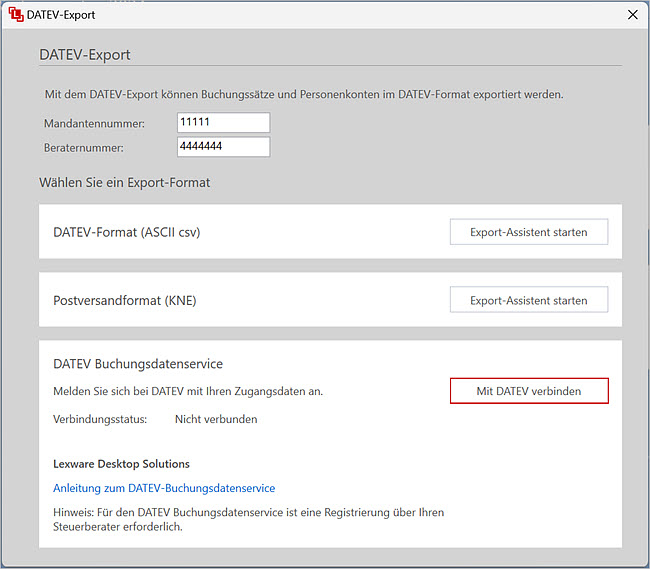Click the 'Verbindungsstatus:' label
Image resolution: width=650 pixels, height=569 pixels.
(x=100, y=419)
